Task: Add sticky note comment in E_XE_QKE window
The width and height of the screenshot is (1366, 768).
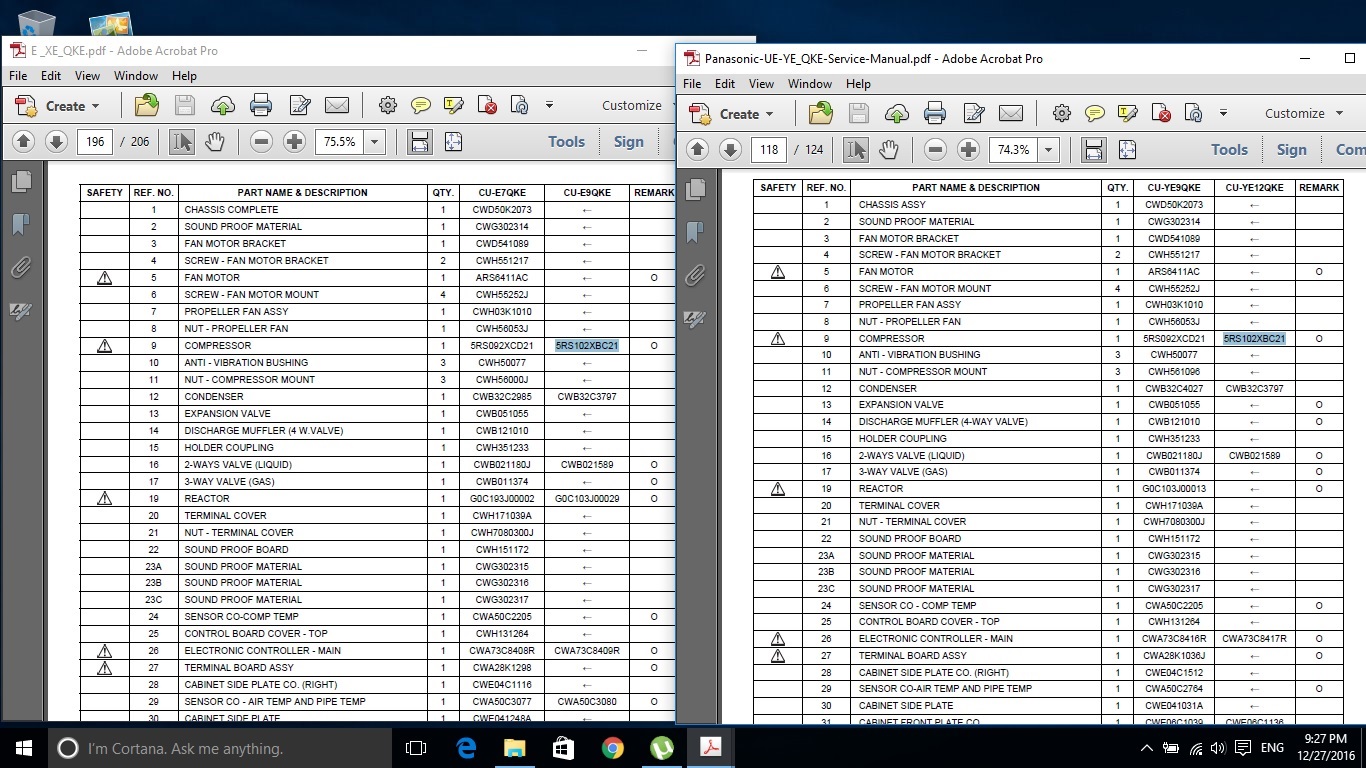Action: 421,105
